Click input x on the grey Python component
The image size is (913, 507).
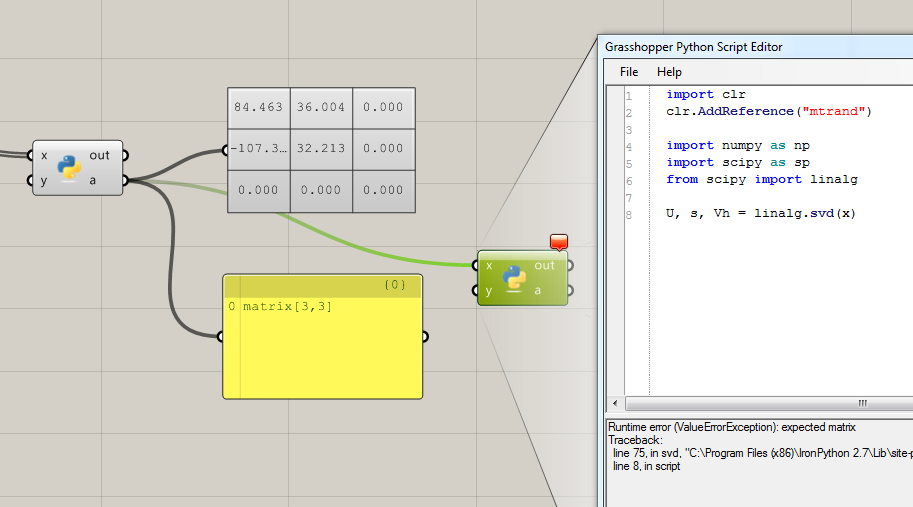tap(43, 155)
